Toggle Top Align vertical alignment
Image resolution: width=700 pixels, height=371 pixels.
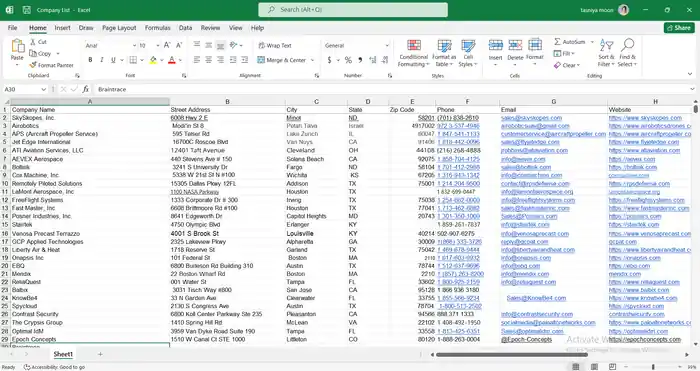(197, 45)
